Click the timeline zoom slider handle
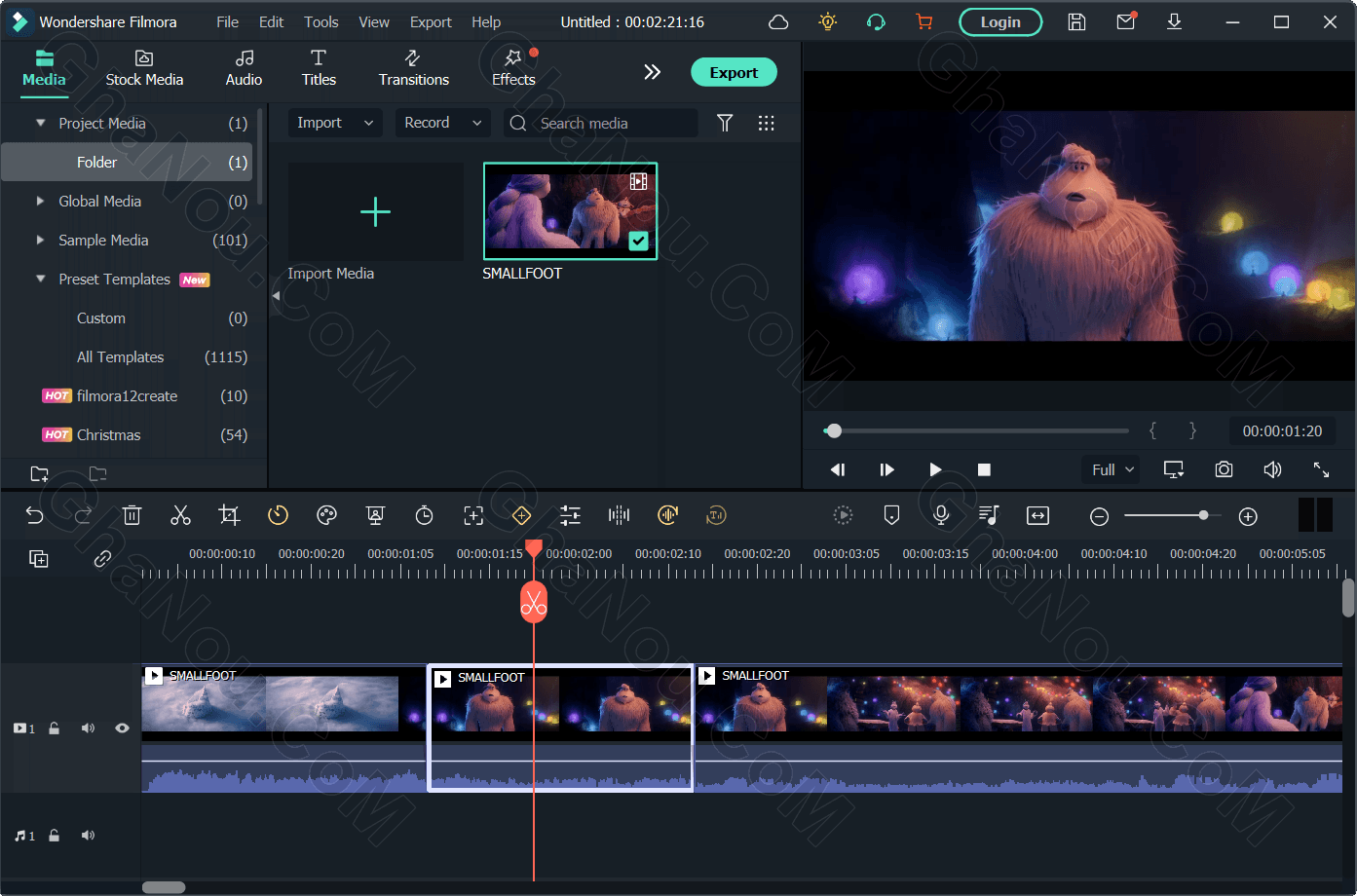Screen dimensions: 1357x896 pyautogui.click(x=1204, y=515)
